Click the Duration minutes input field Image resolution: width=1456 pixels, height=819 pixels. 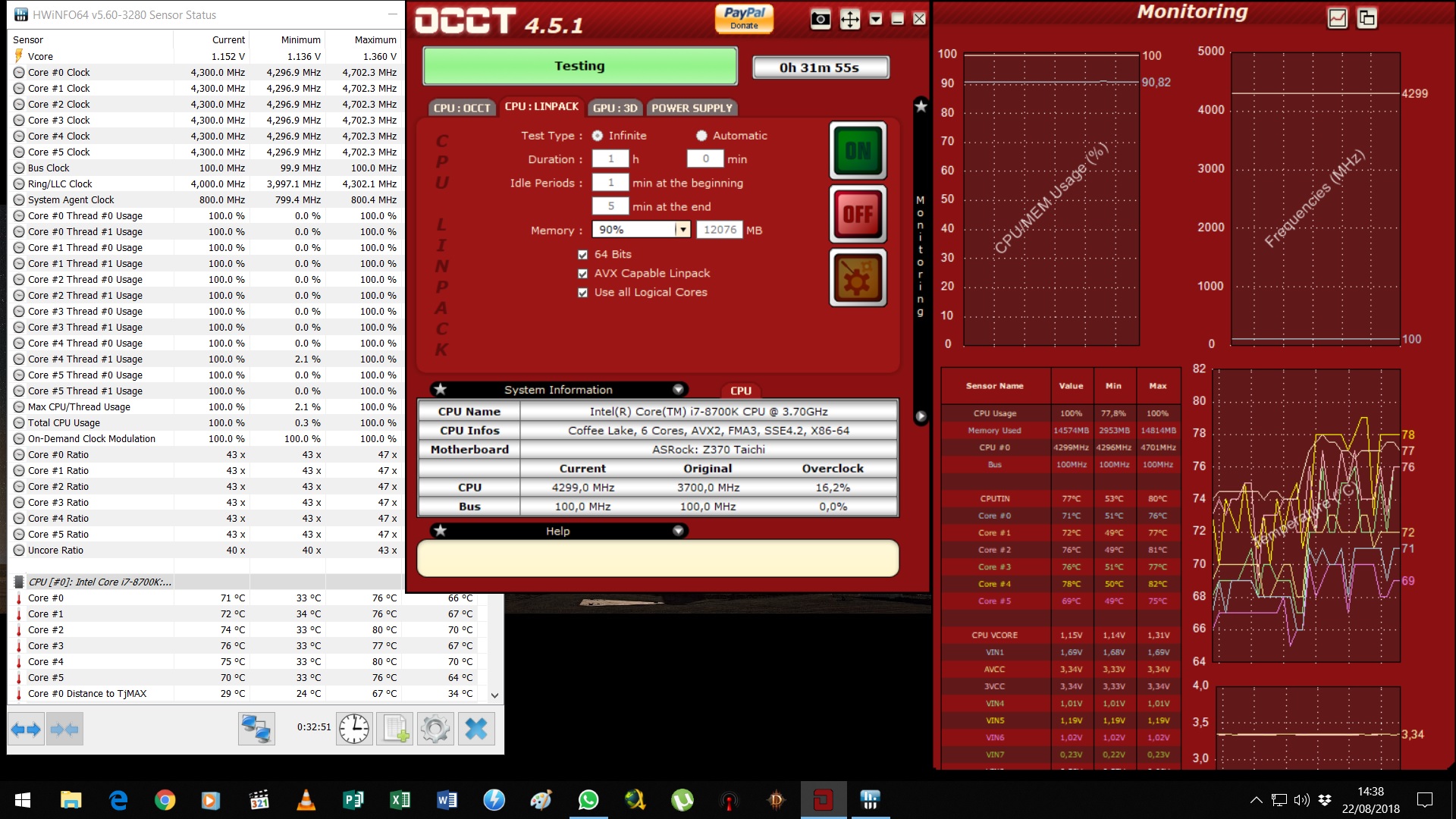pyautogui.click(x=705, y=159)
